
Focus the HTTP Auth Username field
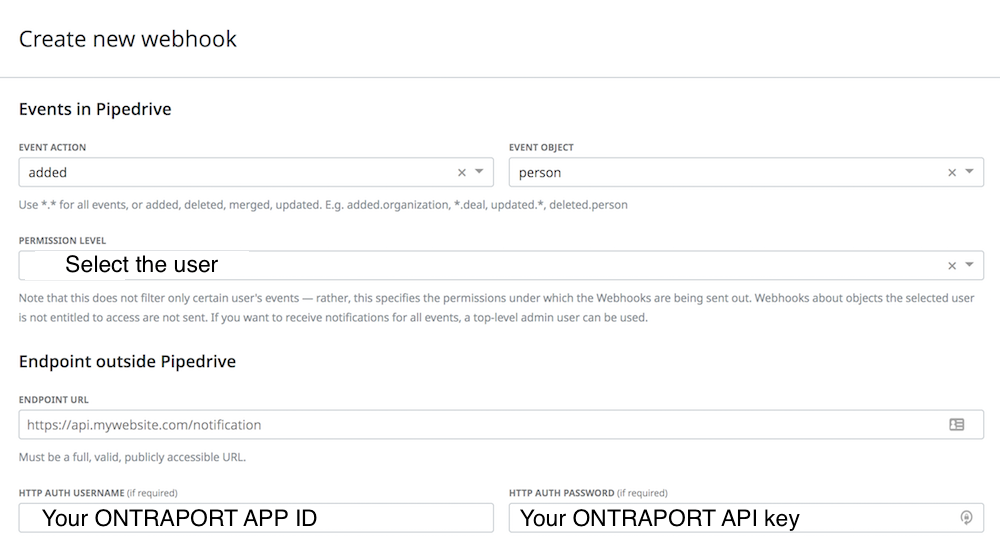[256, 518]
